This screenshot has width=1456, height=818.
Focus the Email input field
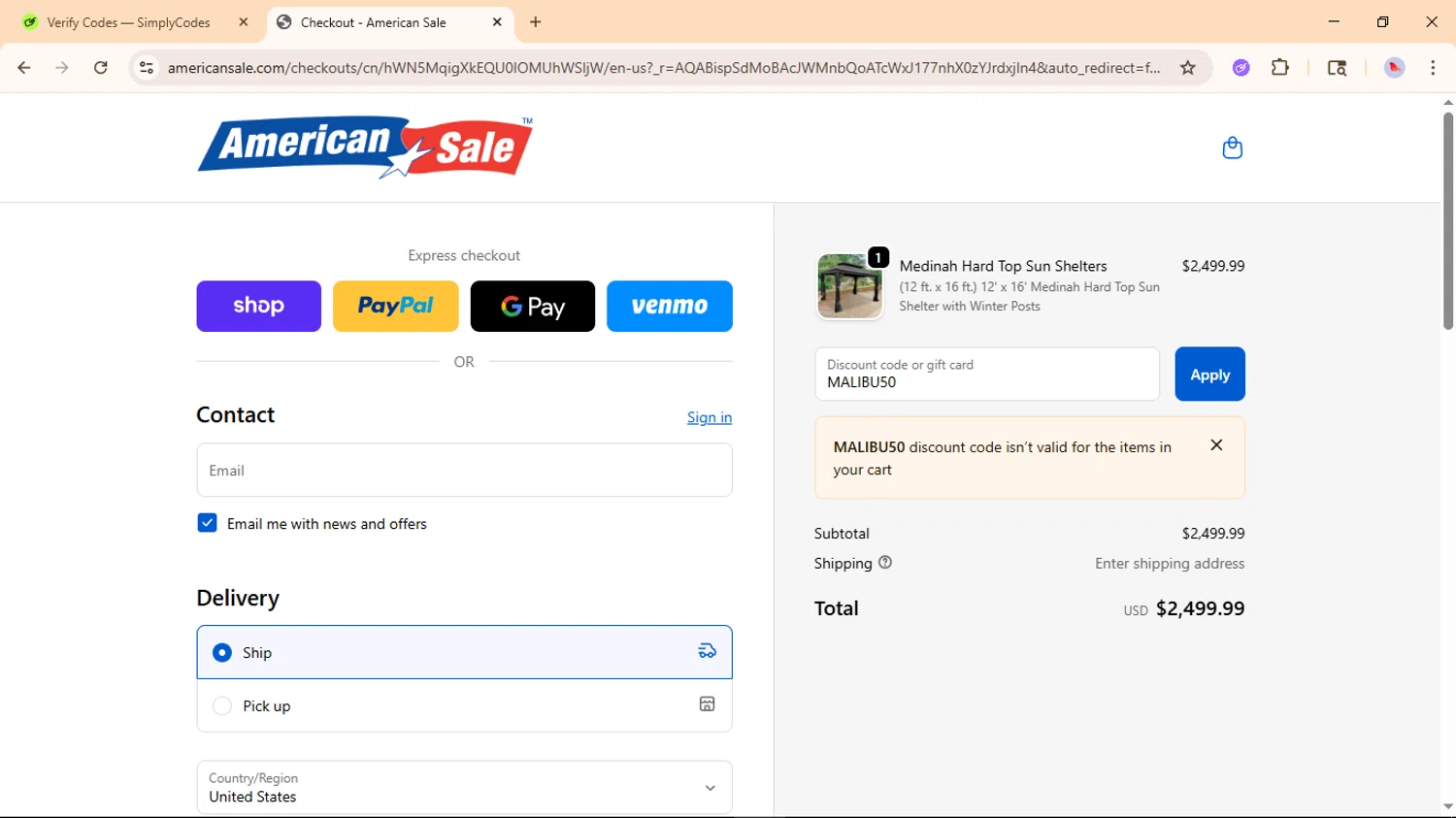pos(464,470)
